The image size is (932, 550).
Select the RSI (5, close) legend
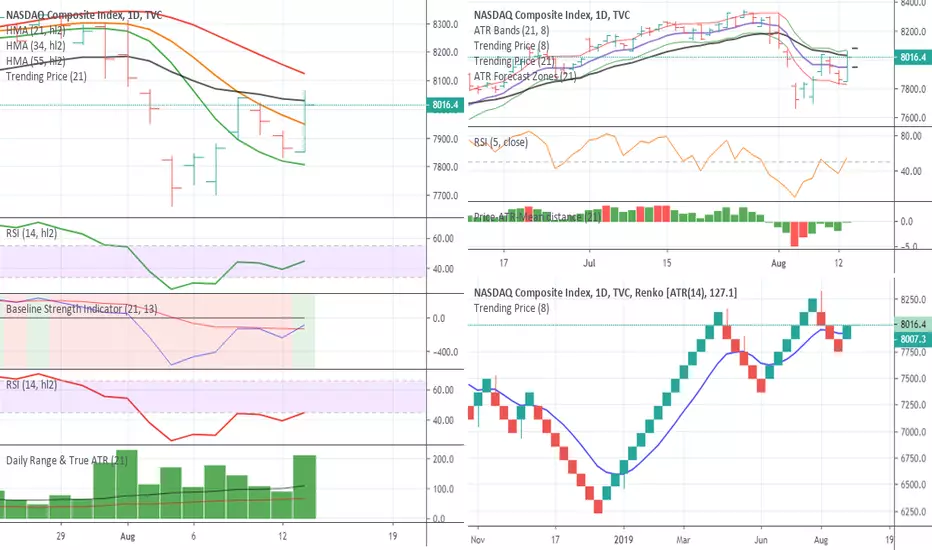[x=500, y=142]
